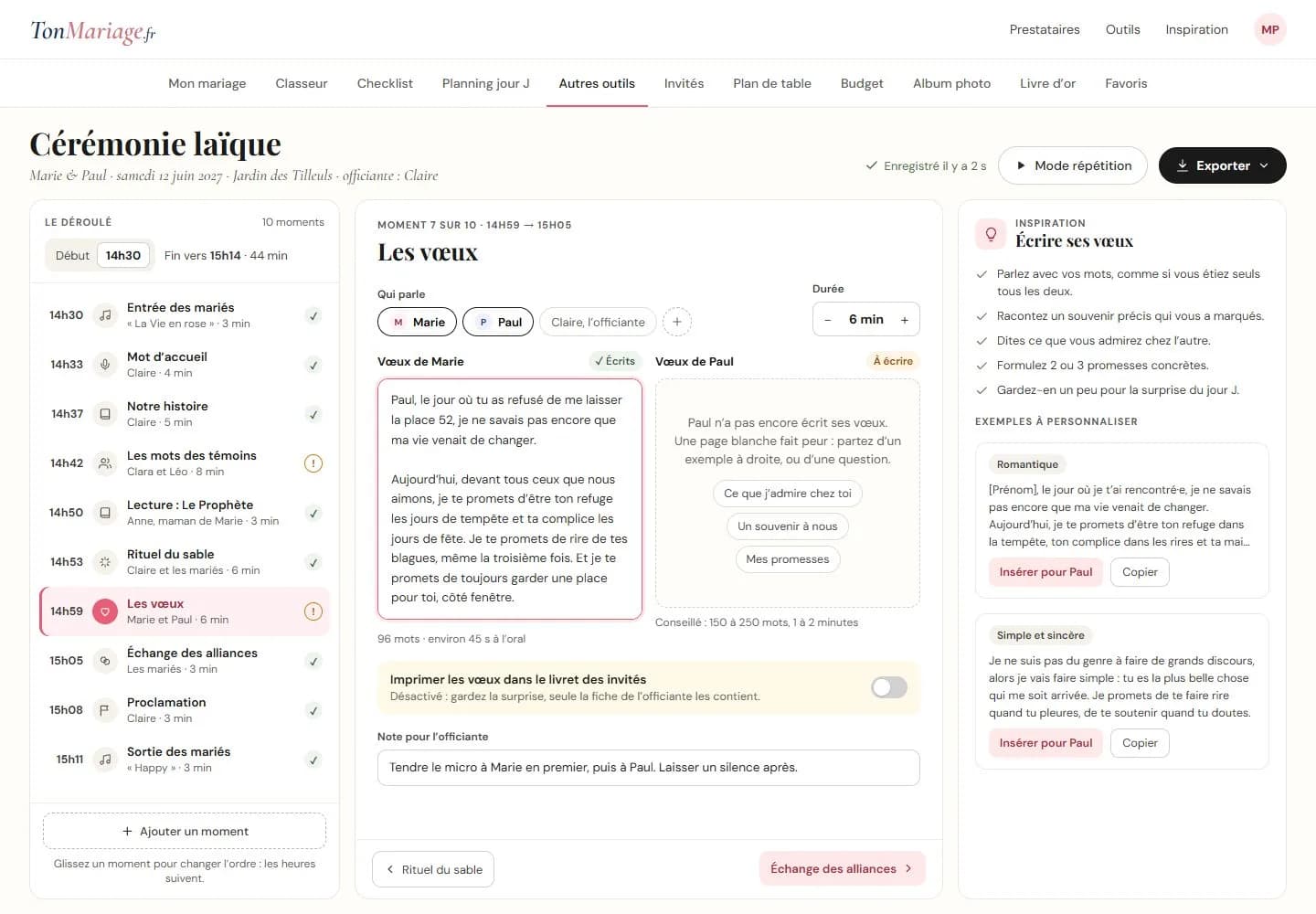
Task: Click the lightbulb Inspiration icon
Action: point(991,234)
